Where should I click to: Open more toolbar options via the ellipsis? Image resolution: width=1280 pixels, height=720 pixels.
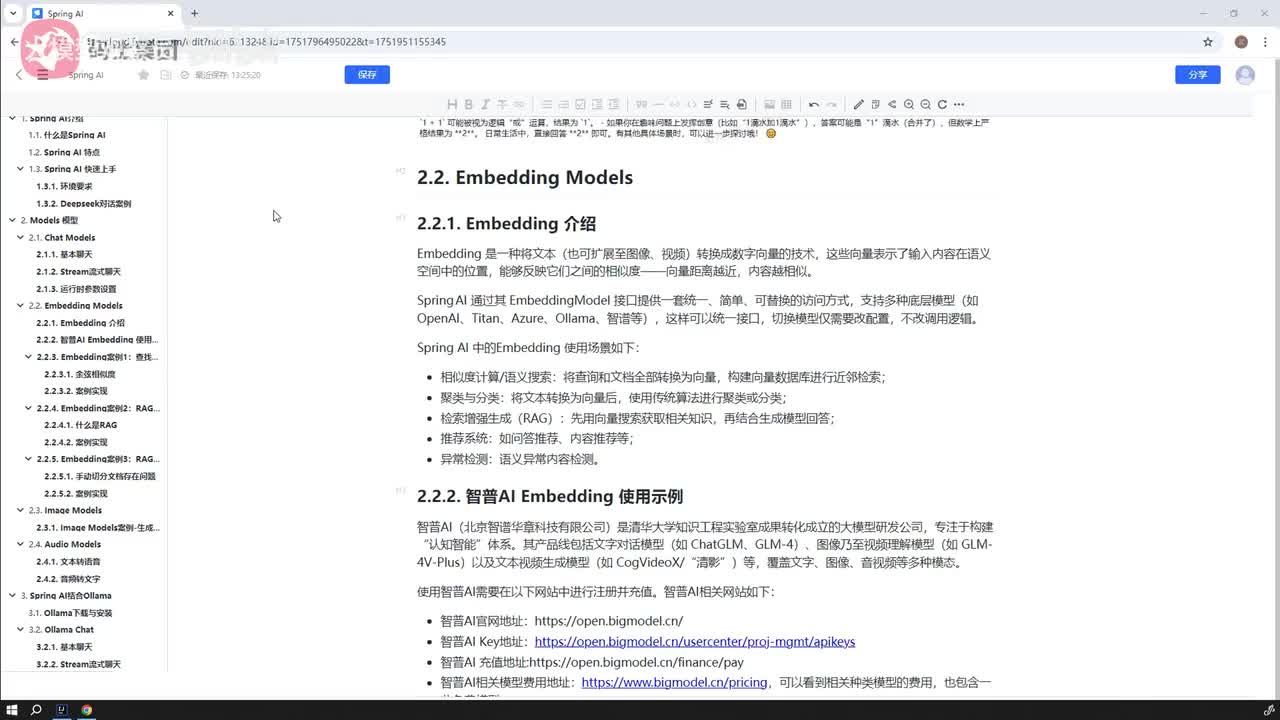click(x=959, y=104)
